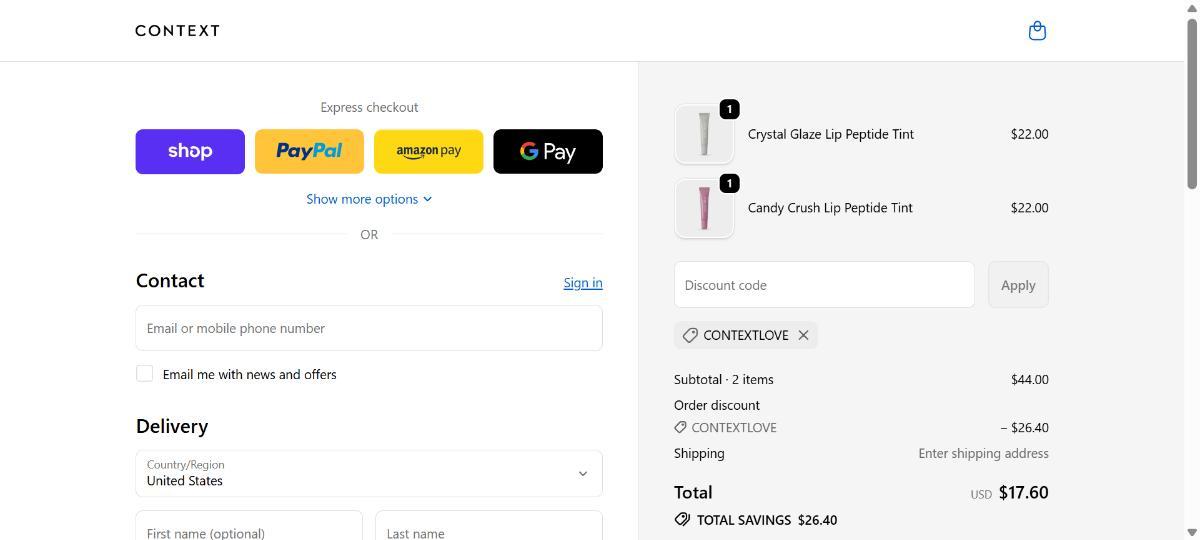Click the Sign in link

583,283
